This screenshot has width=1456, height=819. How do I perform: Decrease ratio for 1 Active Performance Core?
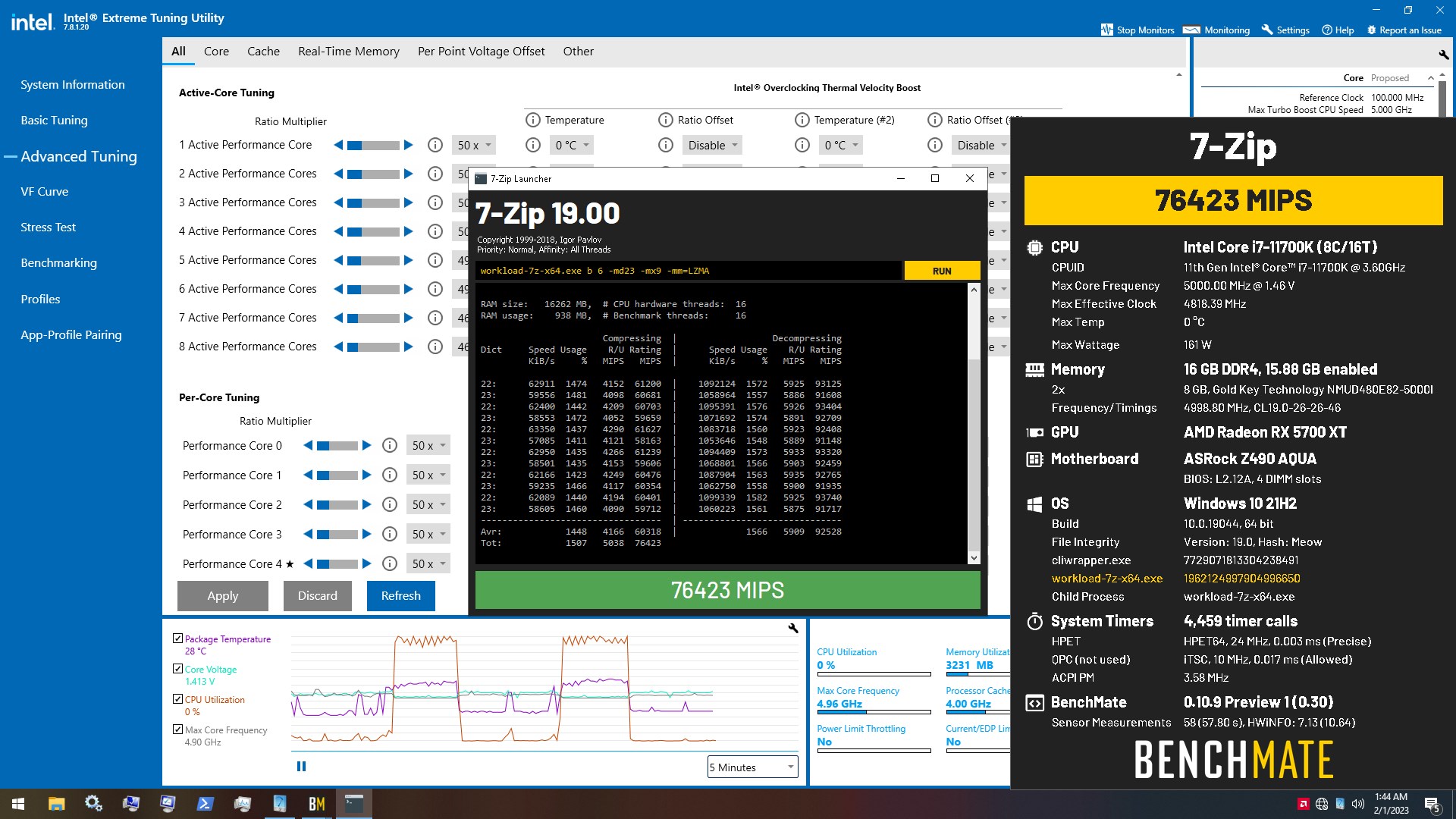pyautogui.click(x=338, y=145)
